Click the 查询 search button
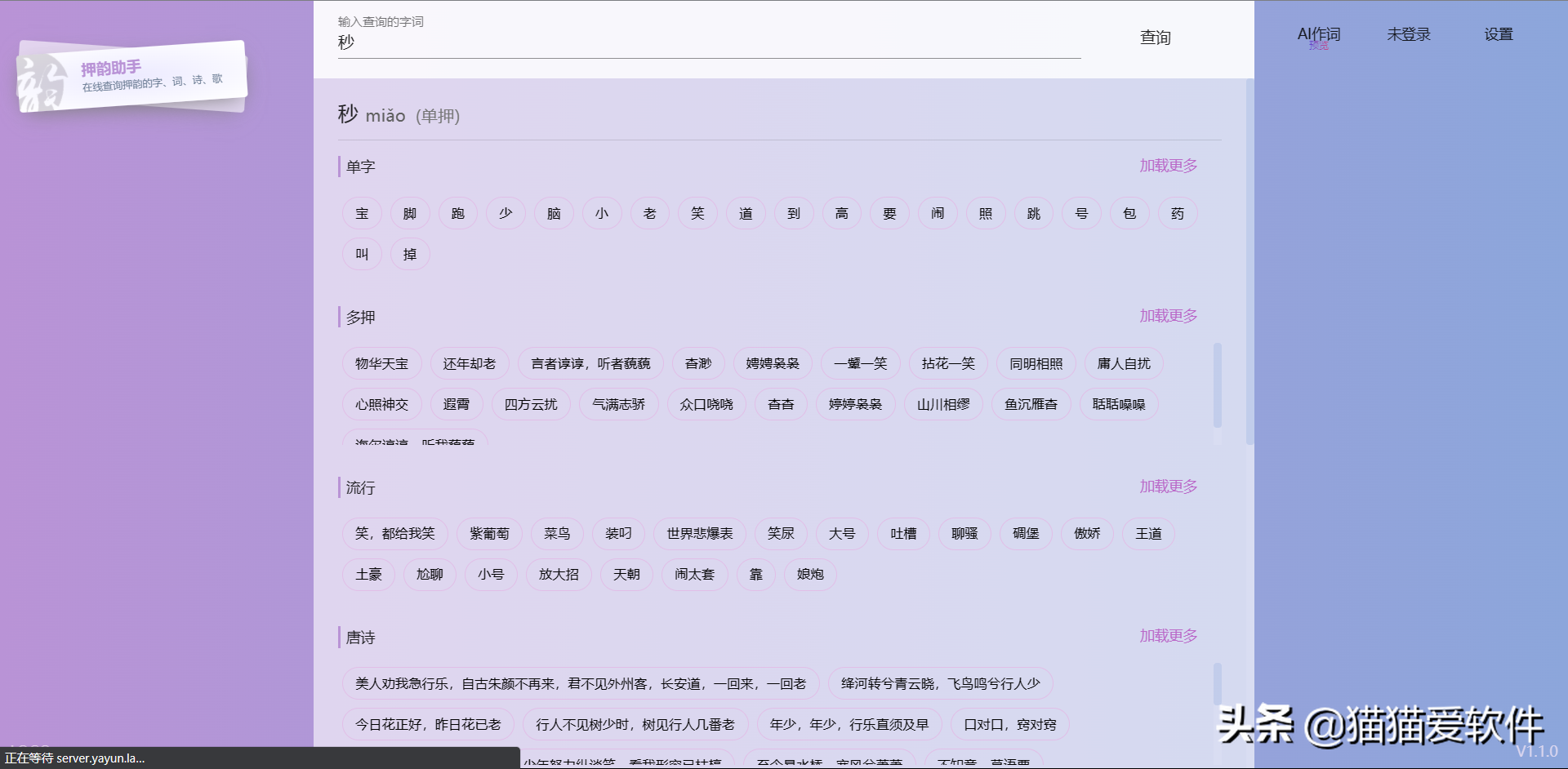This screenshot has height=769, width=1568. point(1155,38)
